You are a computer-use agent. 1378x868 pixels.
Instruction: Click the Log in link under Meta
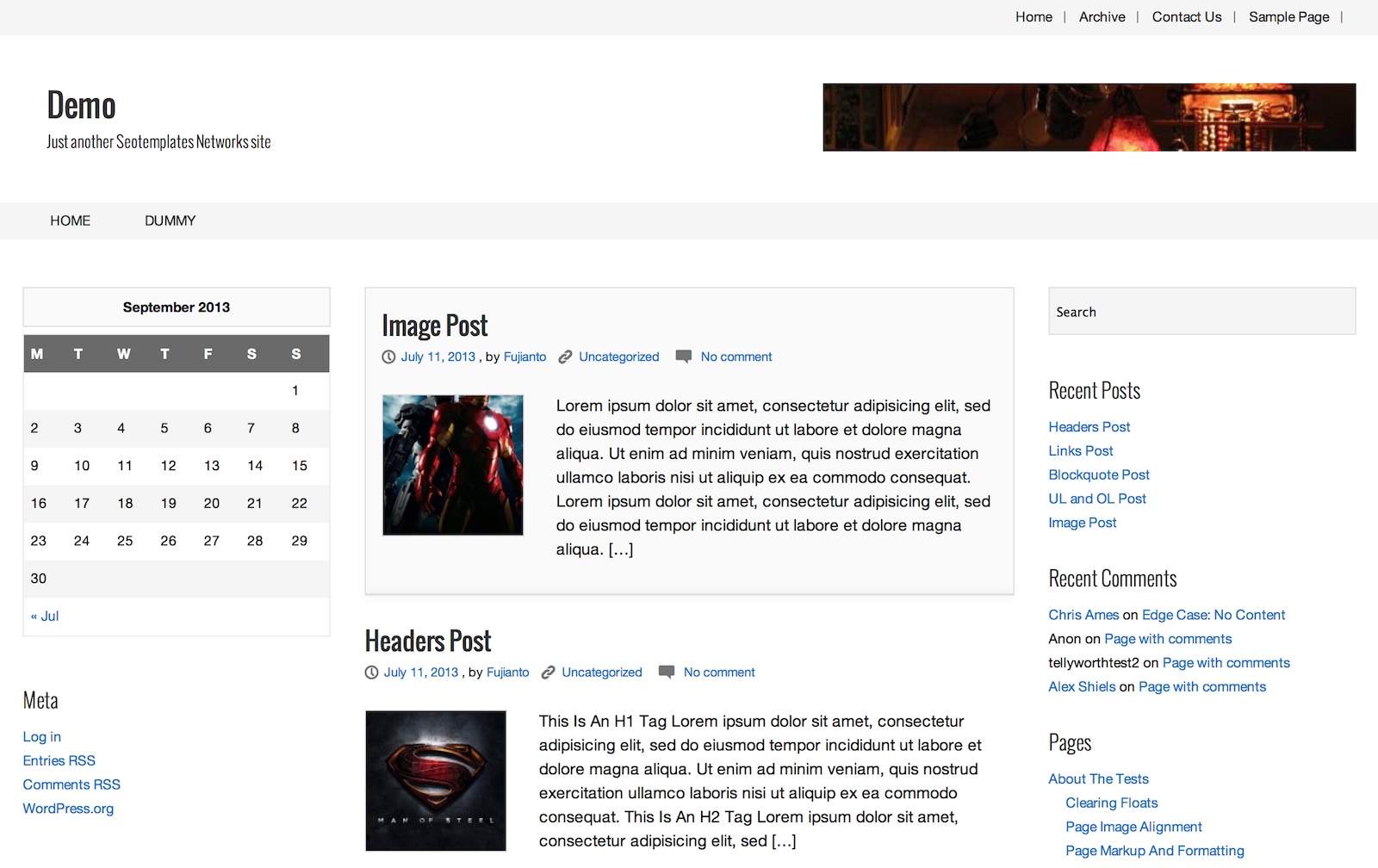tap(42, 737)
